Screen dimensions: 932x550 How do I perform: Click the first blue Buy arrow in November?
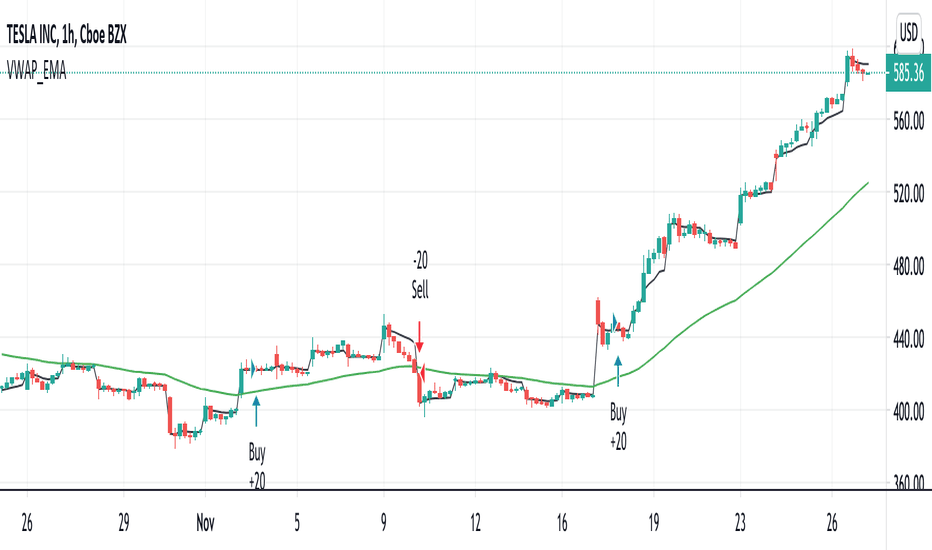[256, 411]
